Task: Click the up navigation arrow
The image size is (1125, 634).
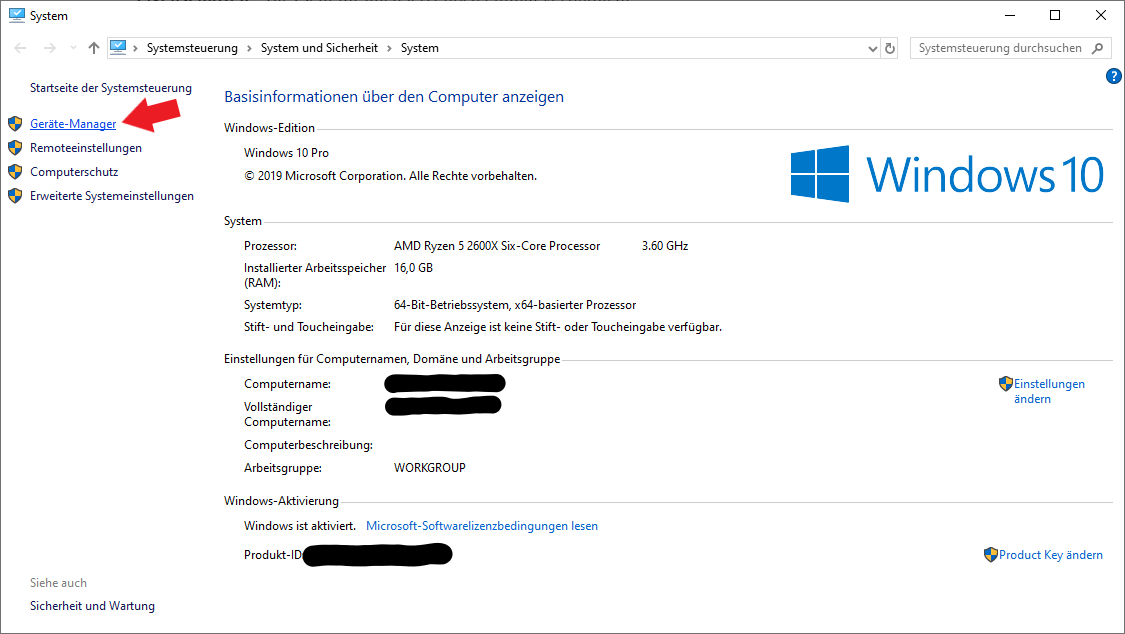Action: click(x=93, y=47)
